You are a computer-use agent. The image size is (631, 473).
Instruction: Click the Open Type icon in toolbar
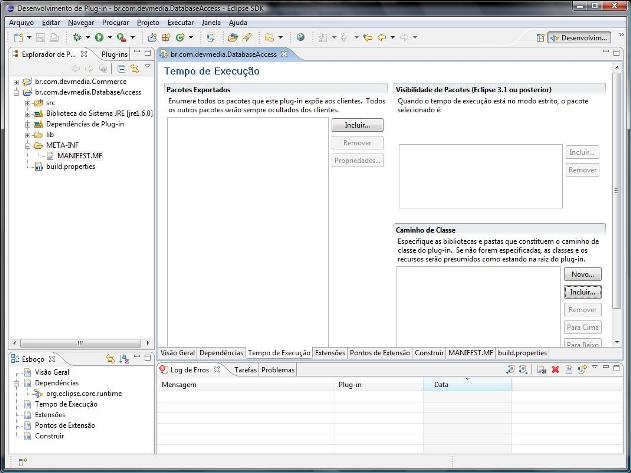click(x=233, y=37)
